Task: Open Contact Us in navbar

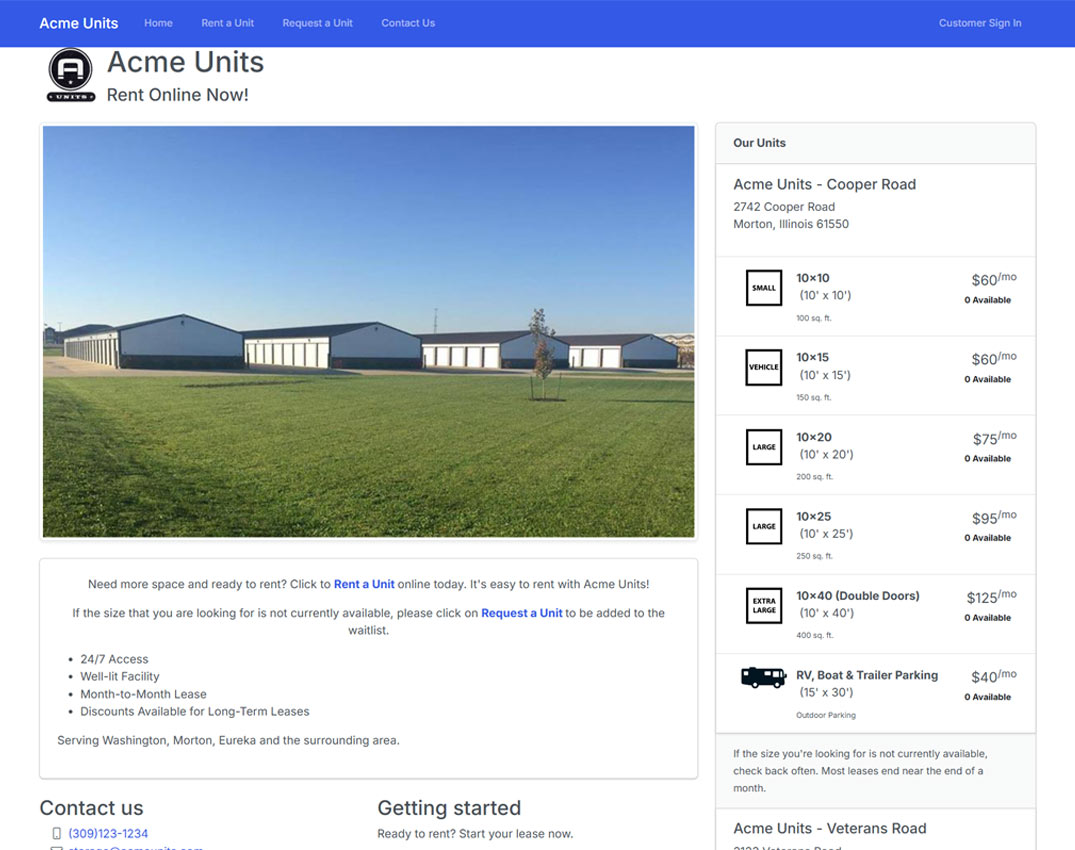Action: 408,23
